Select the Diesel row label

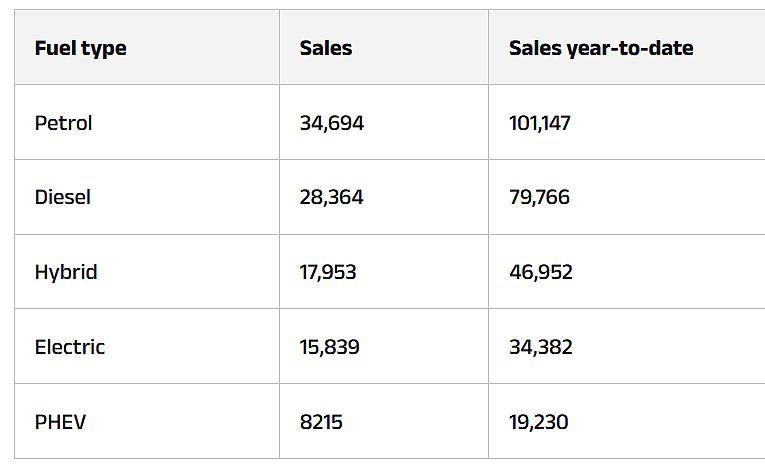63,197
